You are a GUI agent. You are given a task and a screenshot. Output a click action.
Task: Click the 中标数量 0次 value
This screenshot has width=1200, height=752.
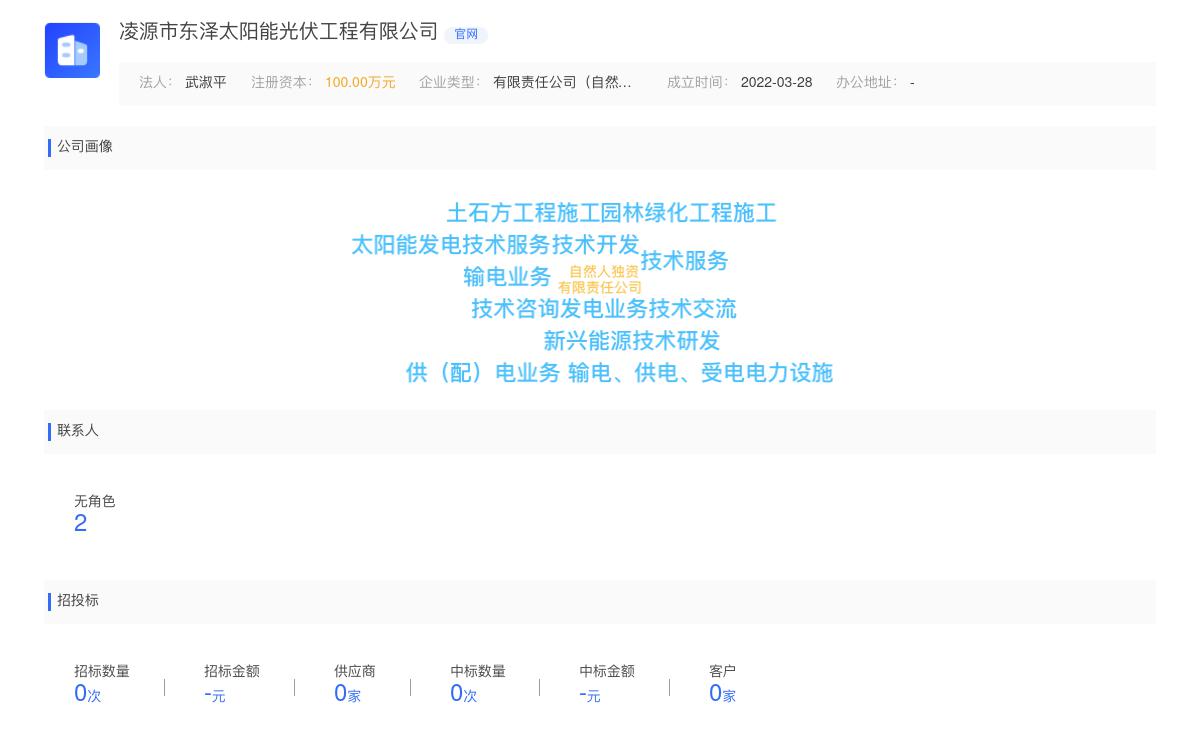(464, 694)
